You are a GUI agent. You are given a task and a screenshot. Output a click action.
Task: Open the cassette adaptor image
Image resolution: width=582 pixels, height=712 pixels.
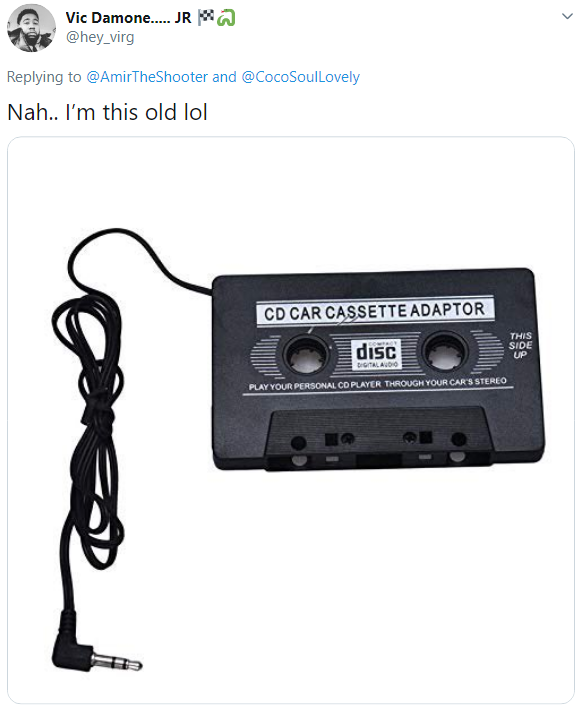(x=291, y=420)
